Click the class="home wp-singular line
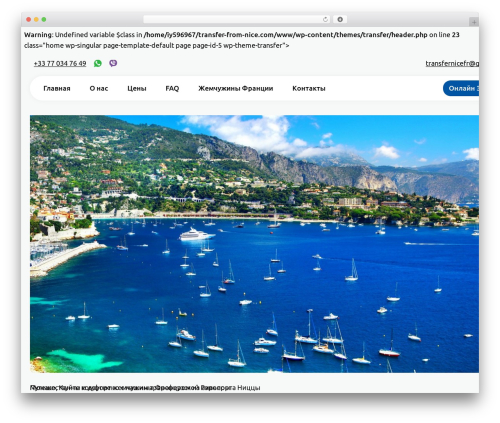 (157, 45)
